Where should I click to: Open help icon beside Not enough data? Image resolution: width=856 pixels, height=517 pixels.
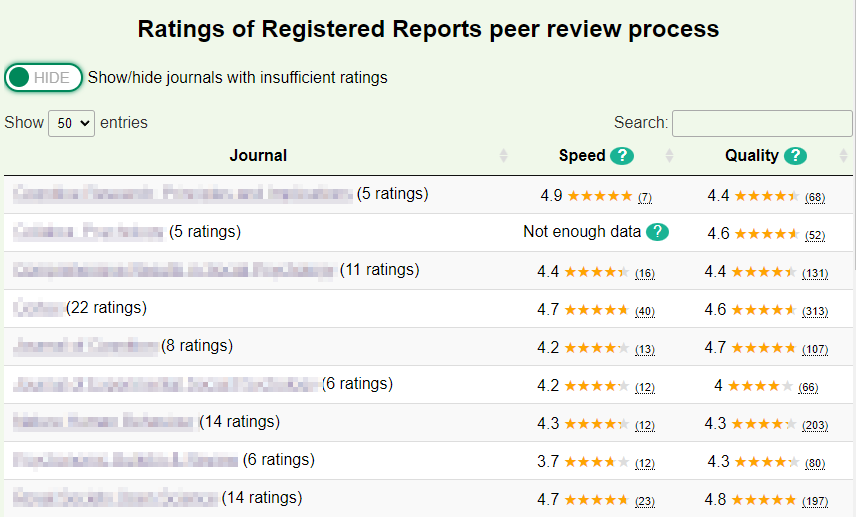(657, 232)
